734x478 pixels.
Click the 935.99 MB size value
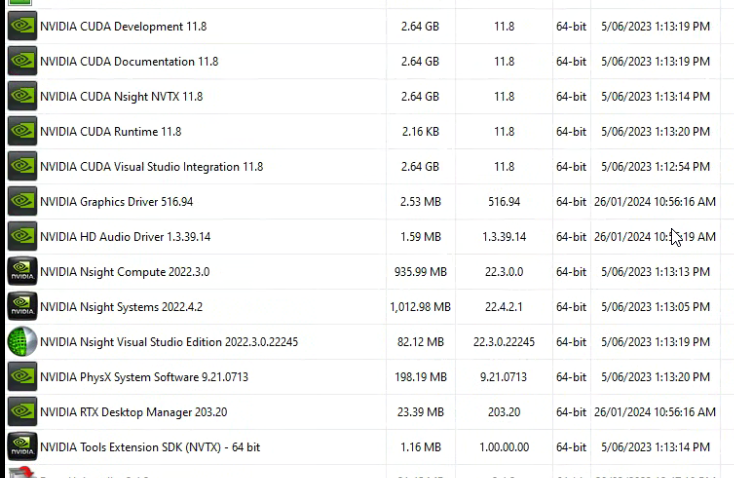tap(420, 272)
